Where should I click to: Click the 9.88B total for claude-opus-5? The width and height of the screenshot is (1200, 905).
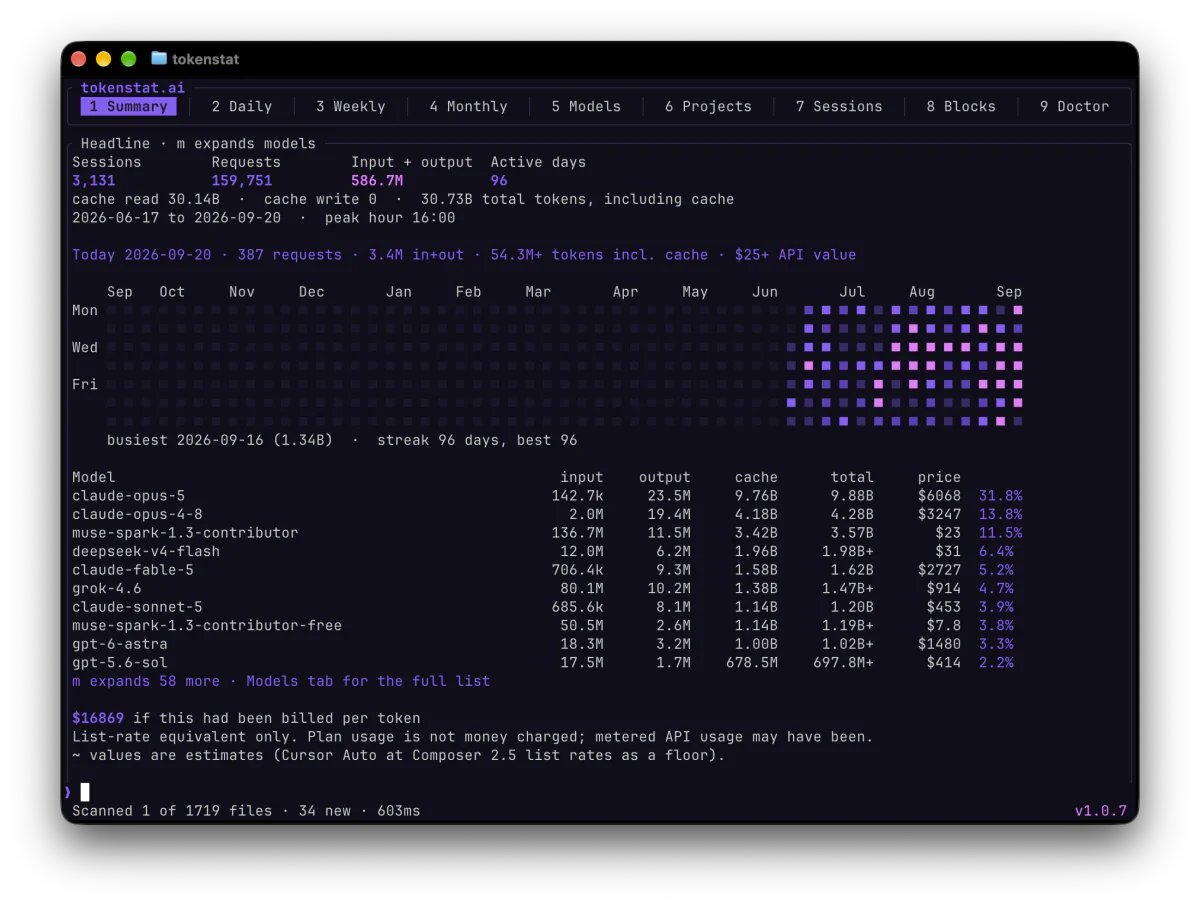[x=852, y=496]
